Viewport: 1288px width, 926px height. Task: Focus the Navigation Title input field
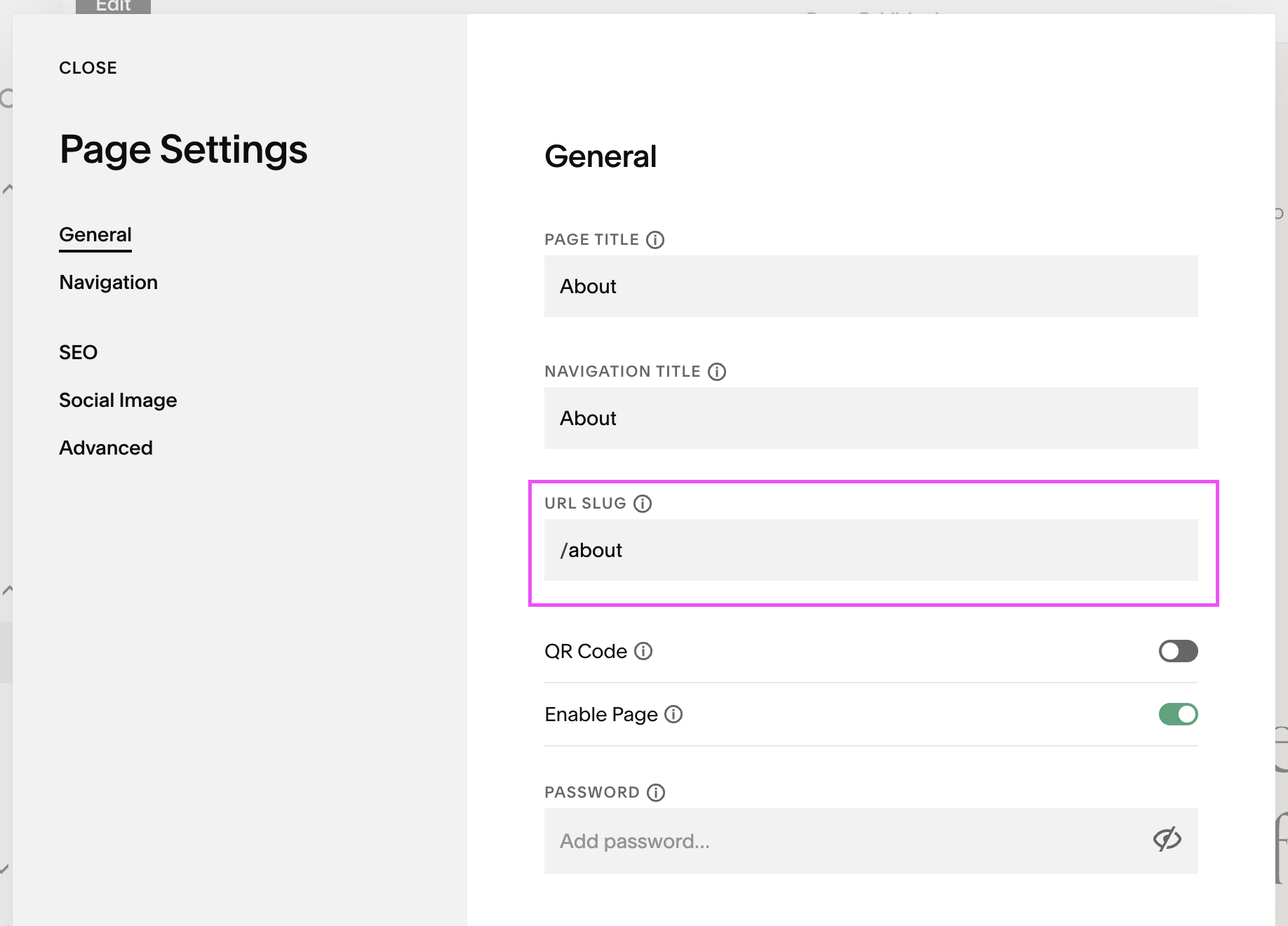point(871,418)
